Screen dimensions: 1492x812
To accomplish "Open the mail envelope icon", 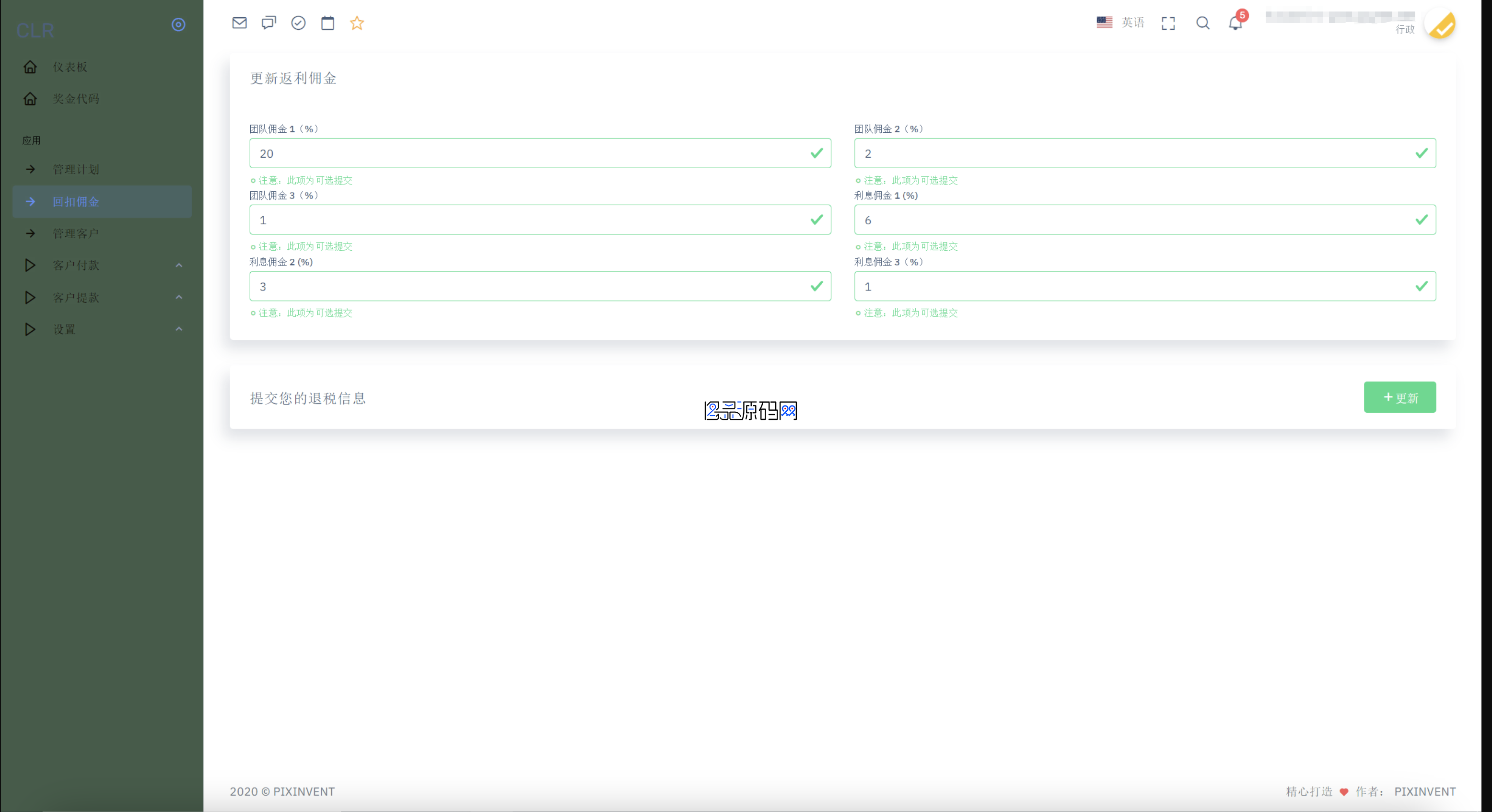I will pos(239,23).
